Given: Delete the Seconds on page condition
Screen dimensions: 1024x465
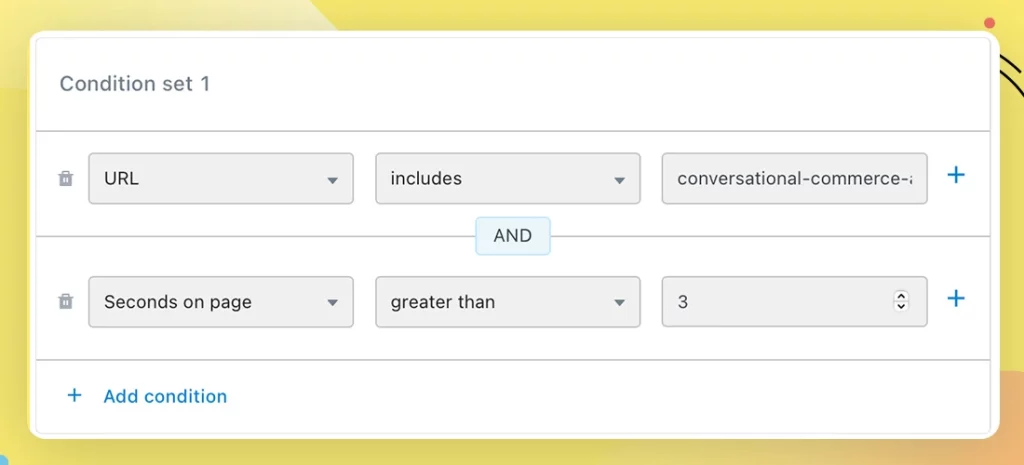Looking at the screenshot, I should click(66, 301).
